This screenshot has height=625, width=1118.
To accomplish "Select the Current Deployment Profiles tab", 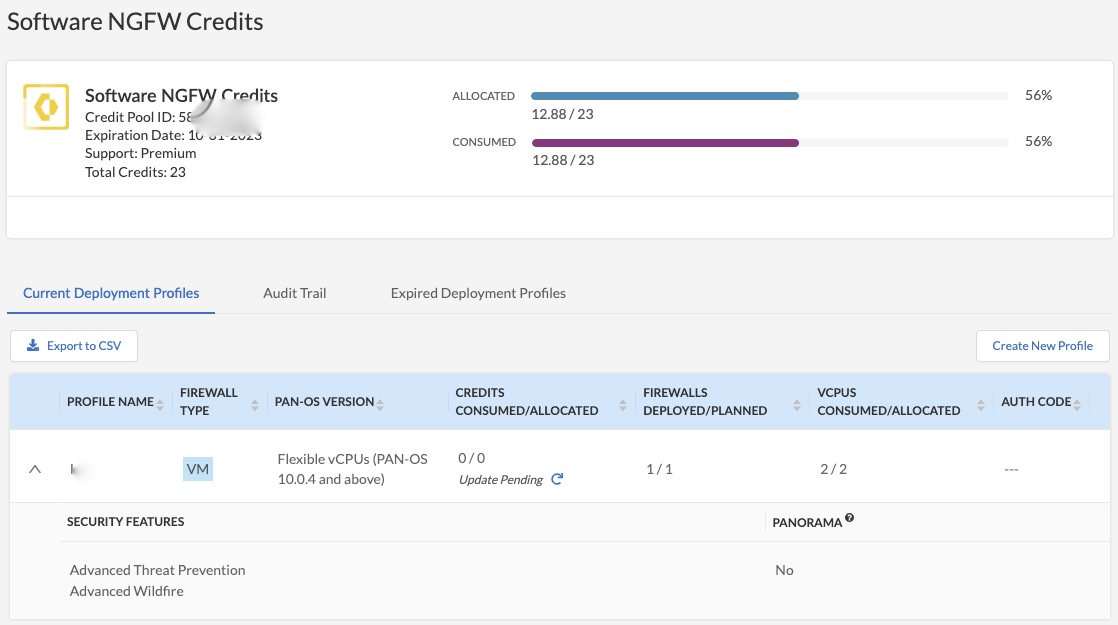I will (x=111, y=293).
